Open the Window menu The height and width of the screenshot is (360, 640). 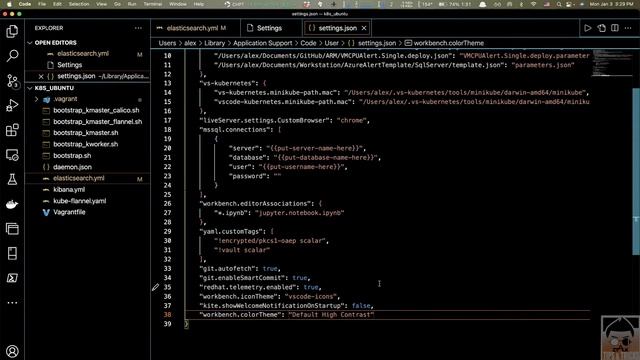tap(178, 4)
